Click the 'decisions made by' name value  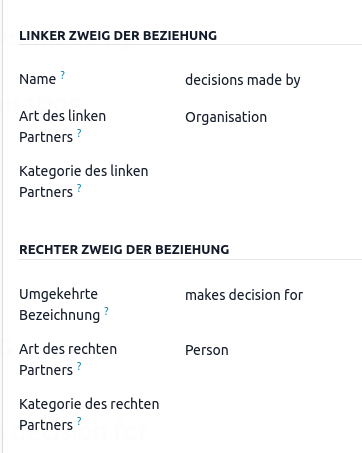(x=243, y=80)
